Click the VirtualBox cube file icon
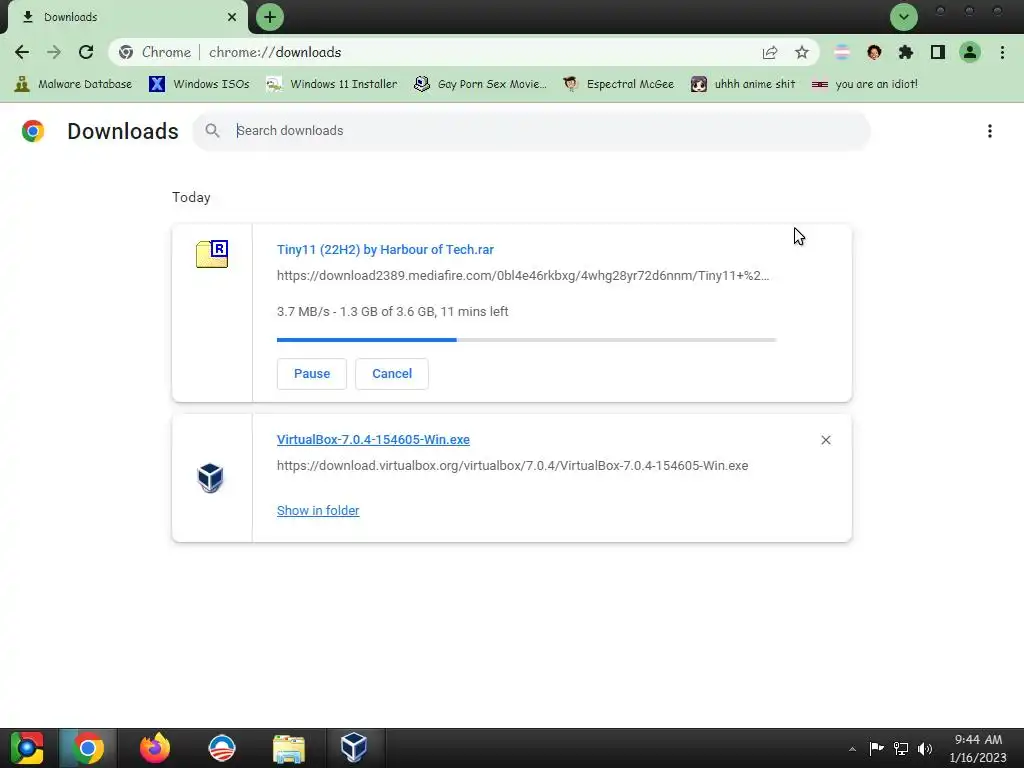Viewport: 1024px width, 768px height. [x=210, y=478]
